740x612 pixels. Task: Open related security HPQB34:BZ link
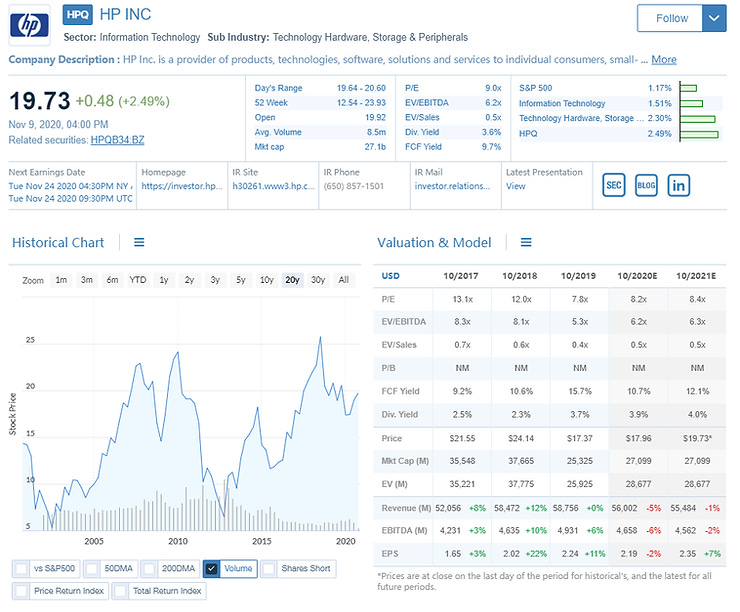click(x=118, y=140)
